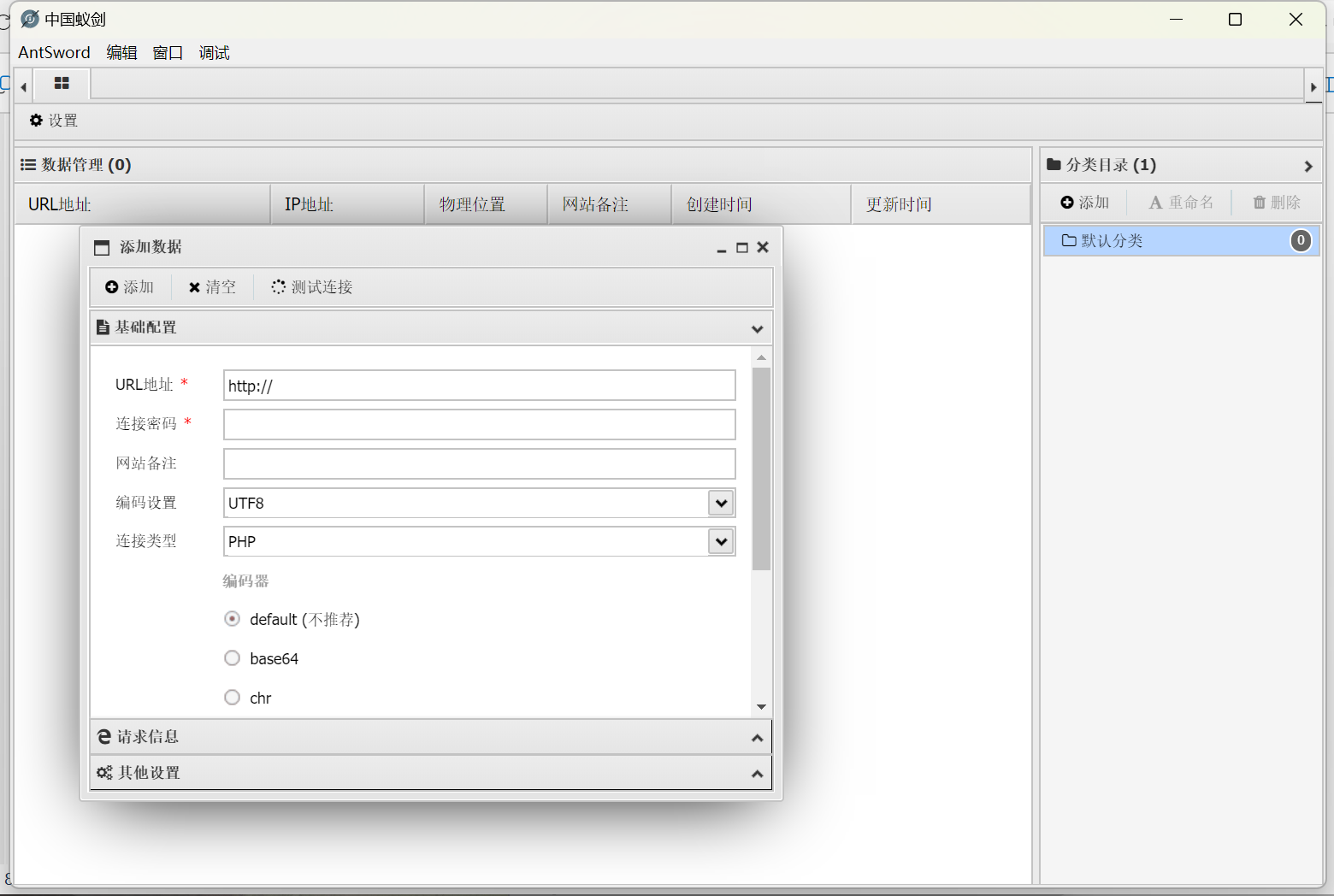Open the AntSword menu
1334x896 pixels.
pos(54,52)
